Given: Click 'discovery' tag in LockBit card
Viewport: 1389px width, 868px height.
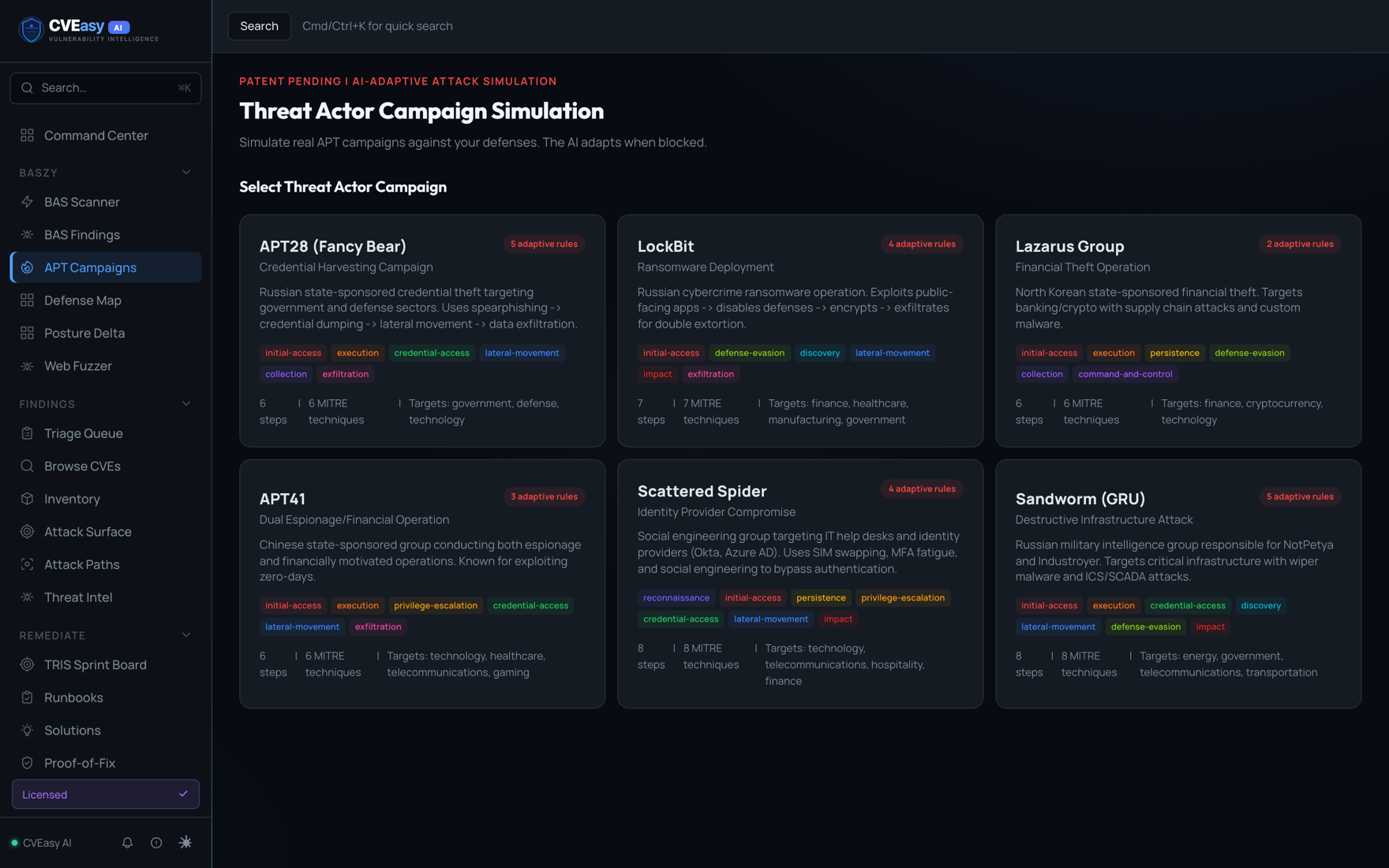Looking at the screenshot, I should [820, 353].
